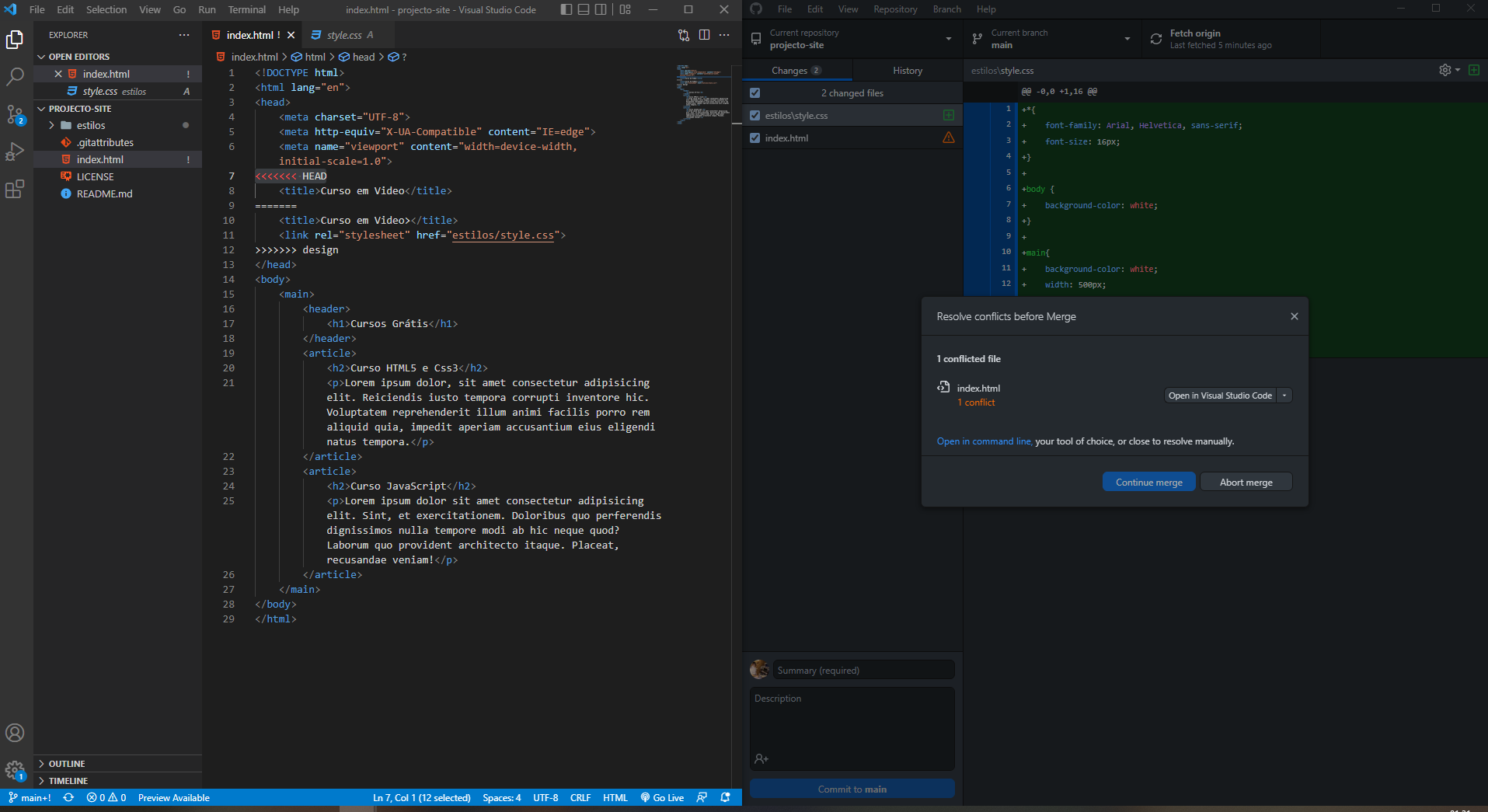Viewport: 1488px width, 812px height.
Task: Expand the Current repository projecto-site dropdown
Action: pos(851,39)
